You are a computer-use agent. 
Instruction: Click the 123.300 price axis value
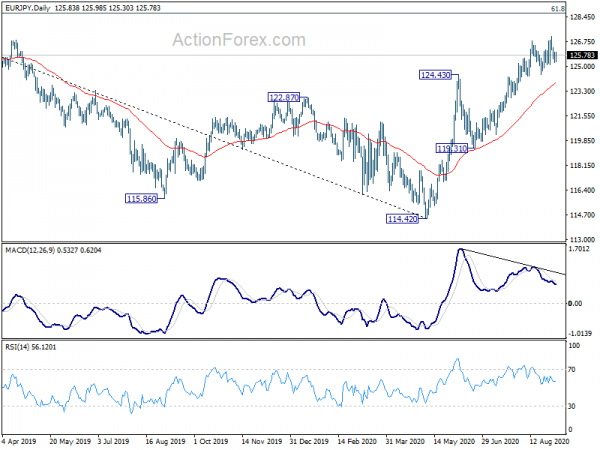tap(582, 91)
